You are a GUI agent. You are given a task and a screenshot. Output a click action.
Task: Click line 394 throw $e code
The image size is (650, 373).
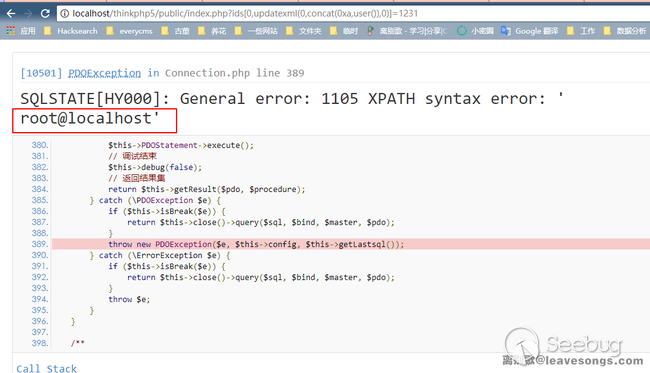coord(129,299)
